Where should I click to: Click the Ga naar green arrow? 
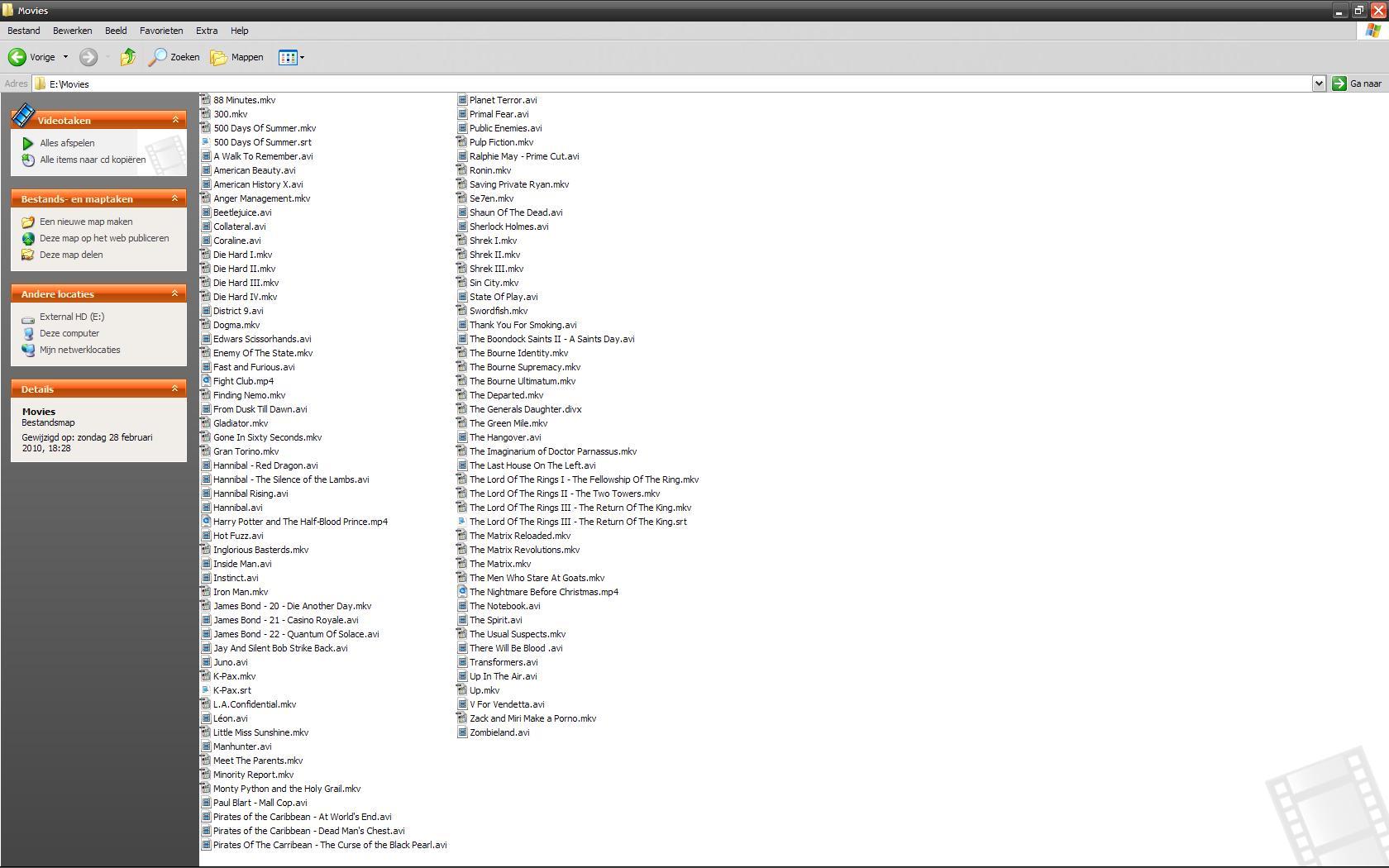coord(1339,83)
